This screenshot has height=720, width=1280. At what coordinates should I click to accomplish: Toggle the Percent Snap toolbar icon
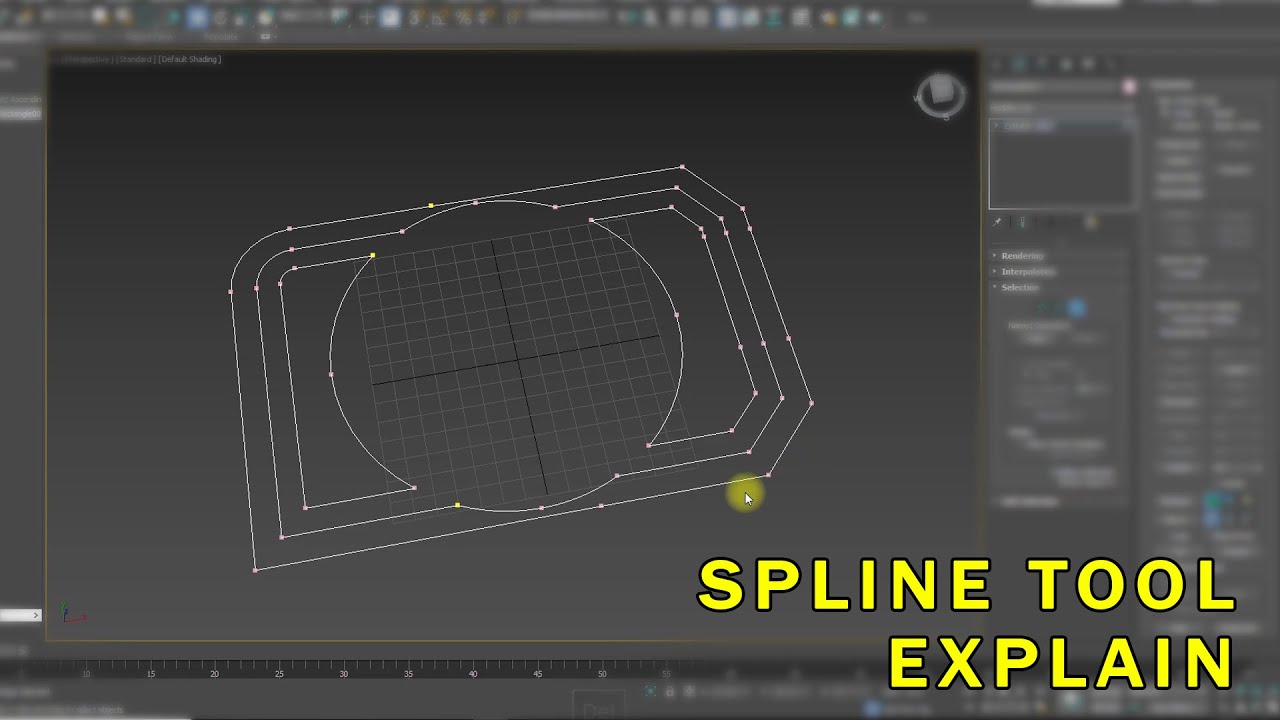464,17
